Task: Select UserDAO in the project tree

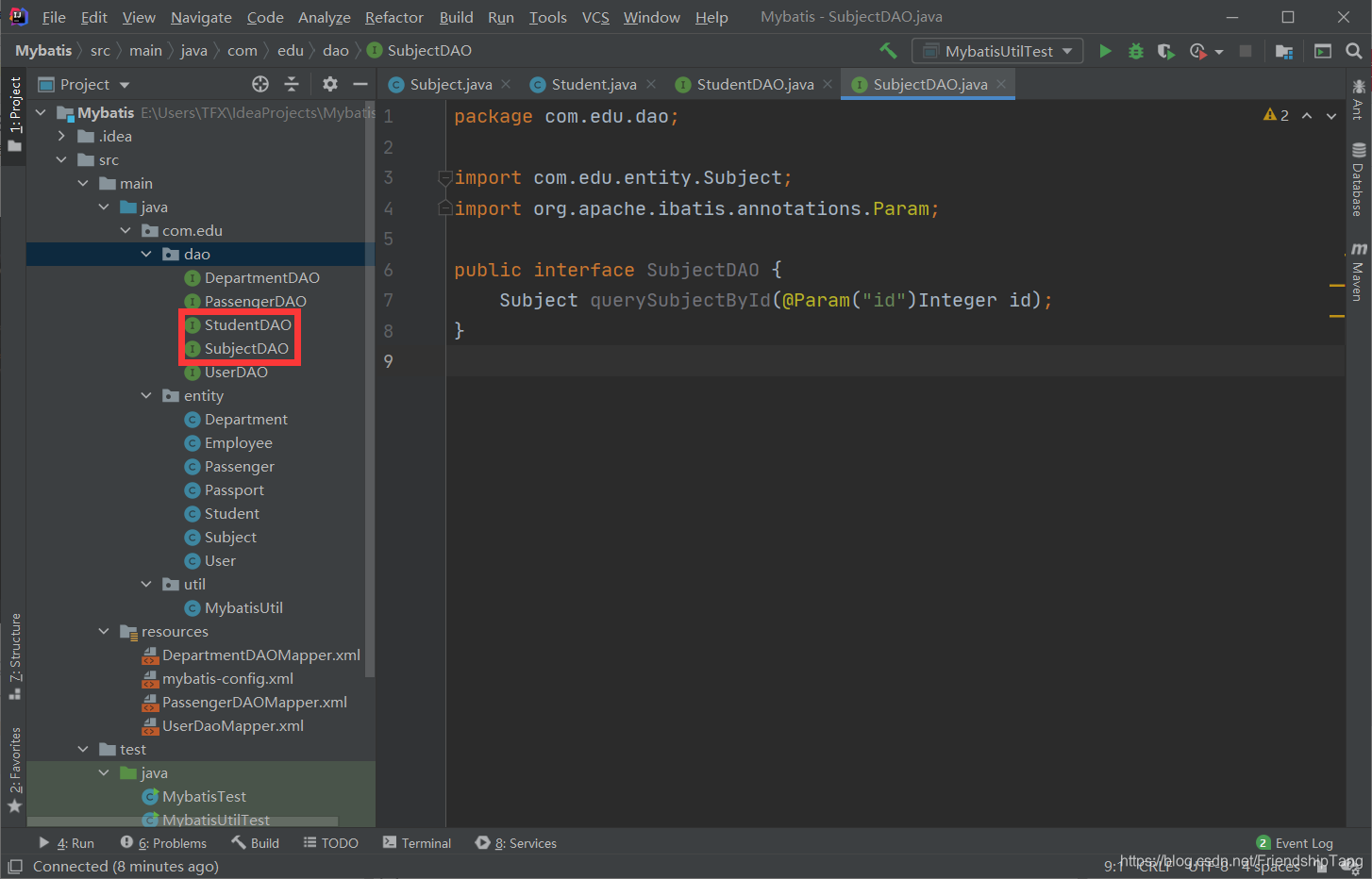Action: click(236, 372)
